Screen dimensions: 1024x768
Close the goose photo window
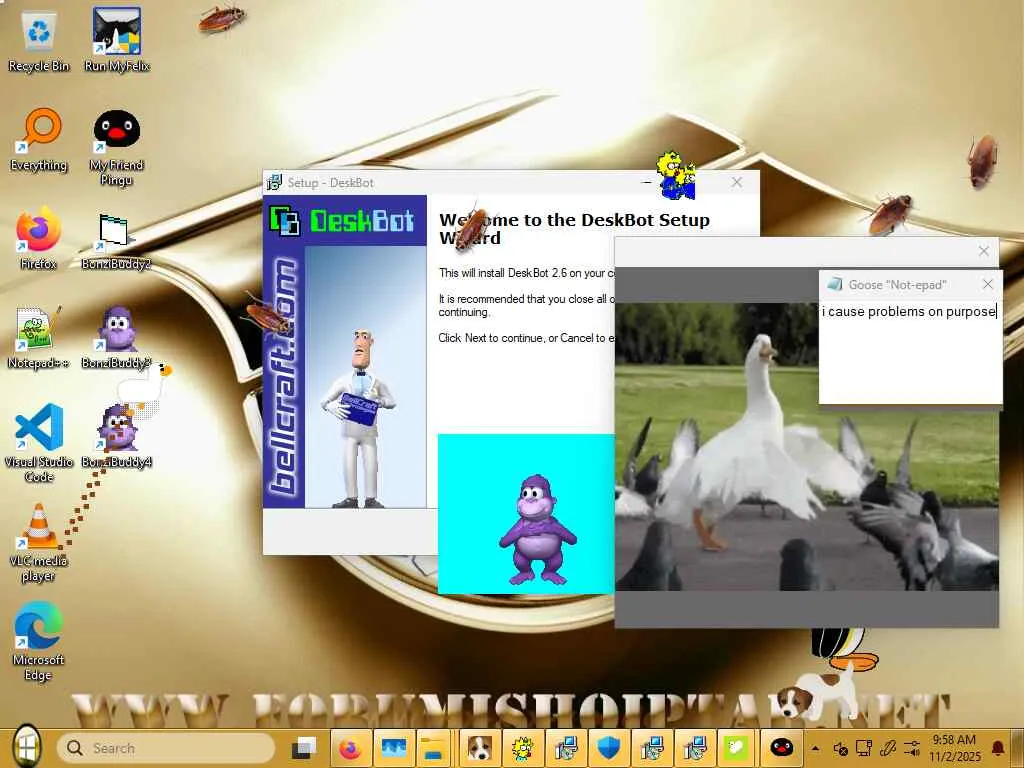(984, 251)
